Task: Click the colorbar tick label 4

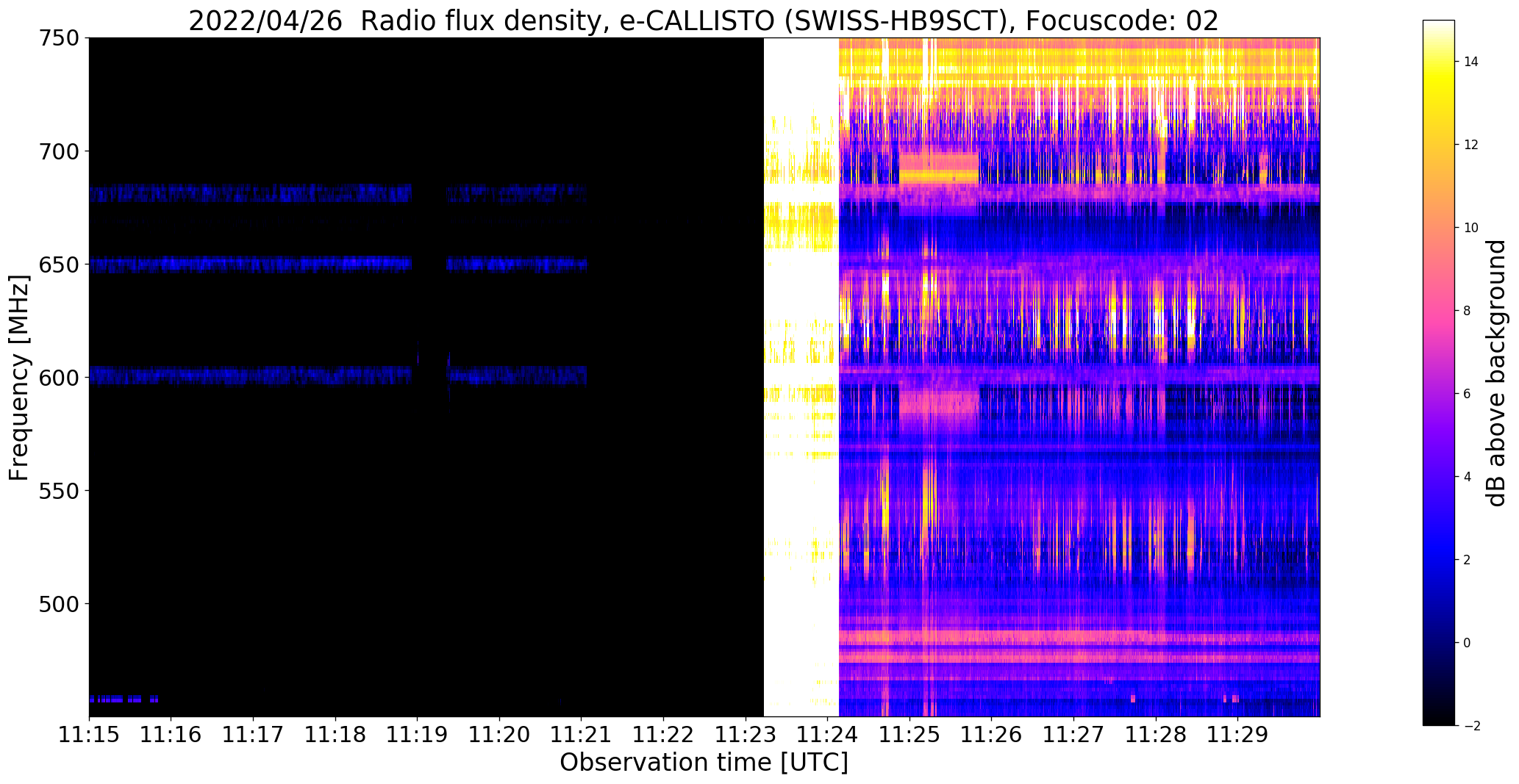Action: pyautogui.click(x=1468, y=477)
